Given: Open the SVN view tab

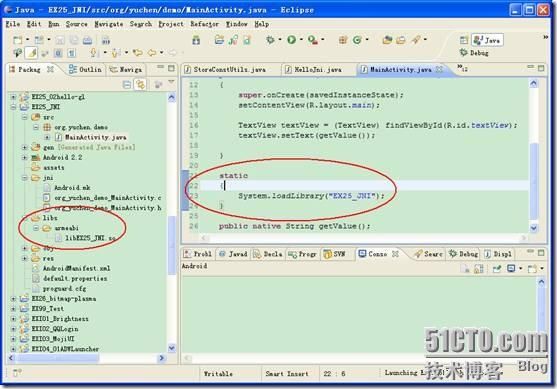Looking at the screenshot, I should click(334, 254).
